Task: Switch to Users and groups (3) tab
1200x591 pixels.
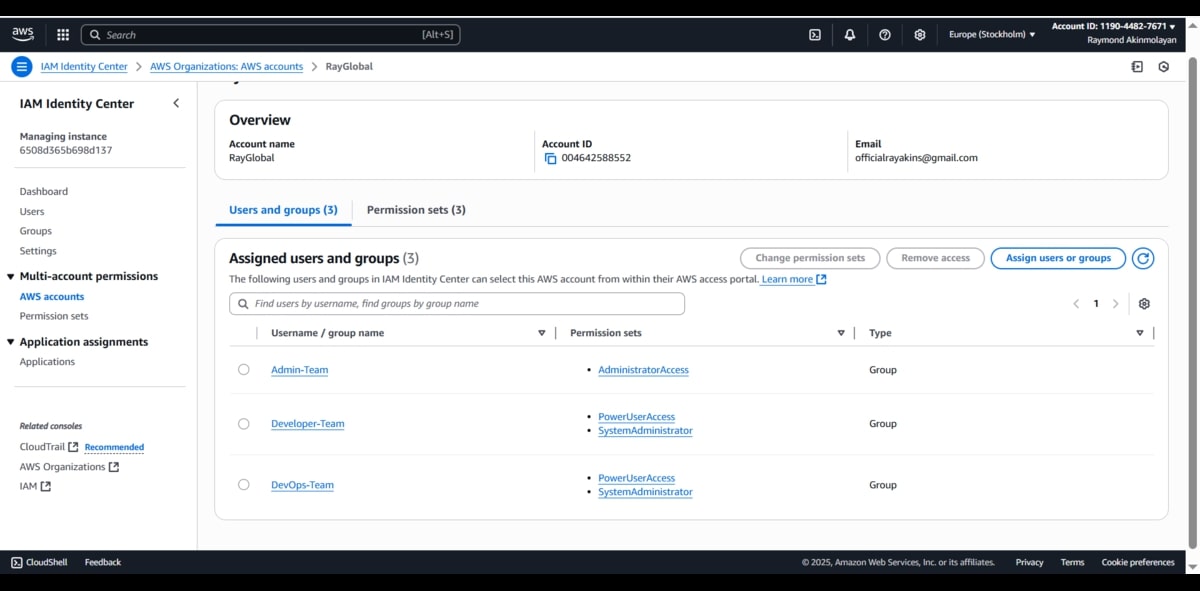Action: pyautogui.click(x=283, y=210)
